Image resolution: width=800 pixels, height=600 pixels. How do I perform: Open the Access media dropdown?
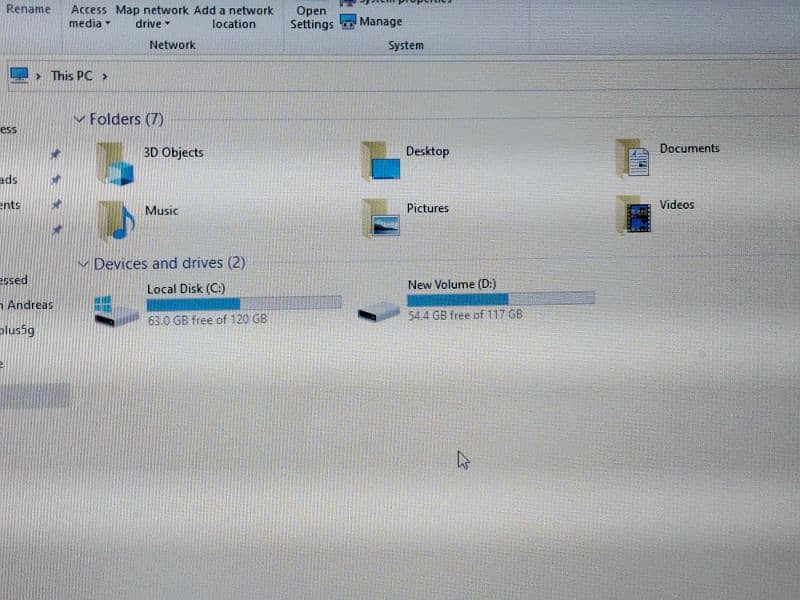click(89, 17)
